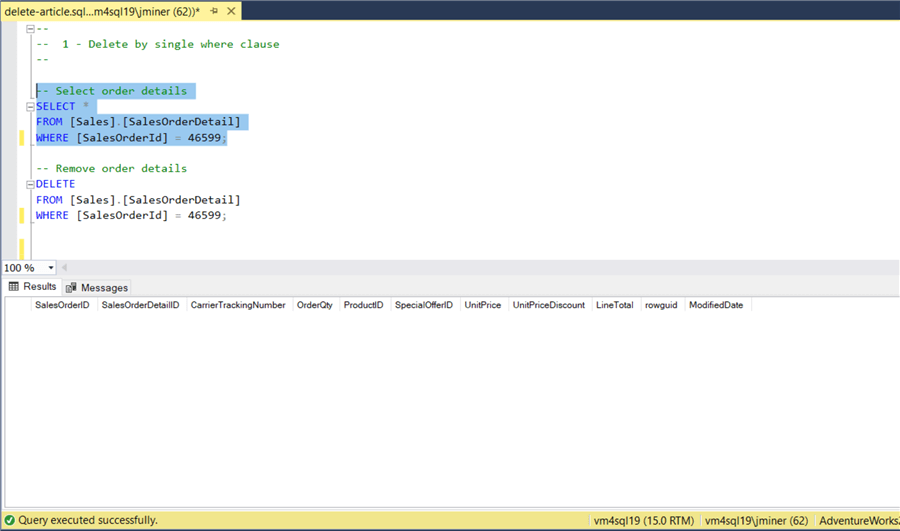
Task: Select the SalesOrderID column header
Action: [x=62, y=305]
